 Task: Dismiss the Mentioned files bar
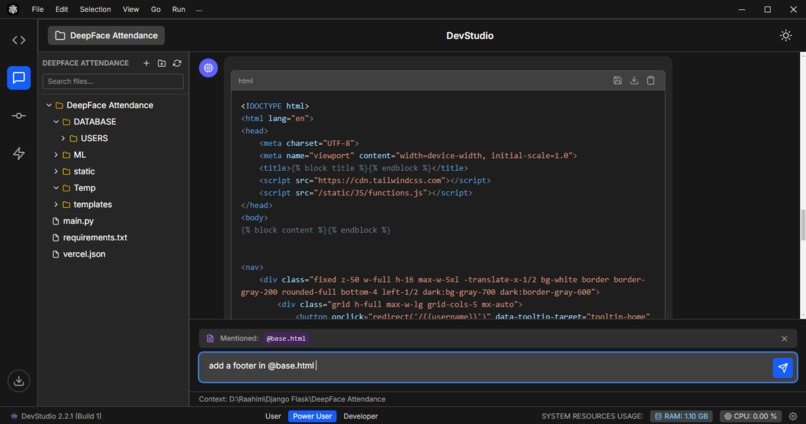click(x=784, y=339)
